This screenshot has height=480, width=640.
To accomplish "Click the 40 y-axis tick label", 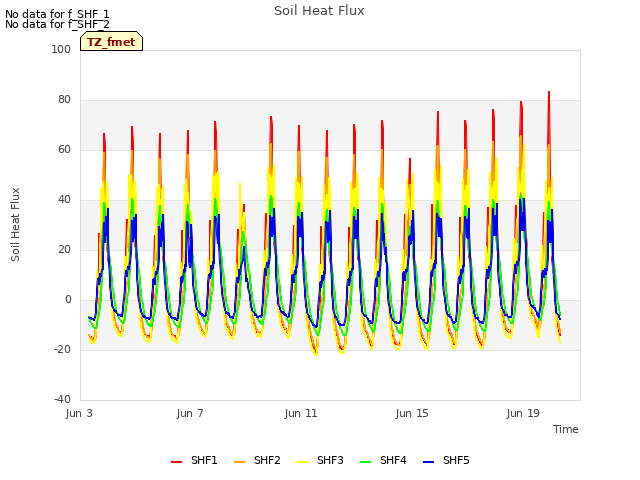I will (x=64, y=200).
